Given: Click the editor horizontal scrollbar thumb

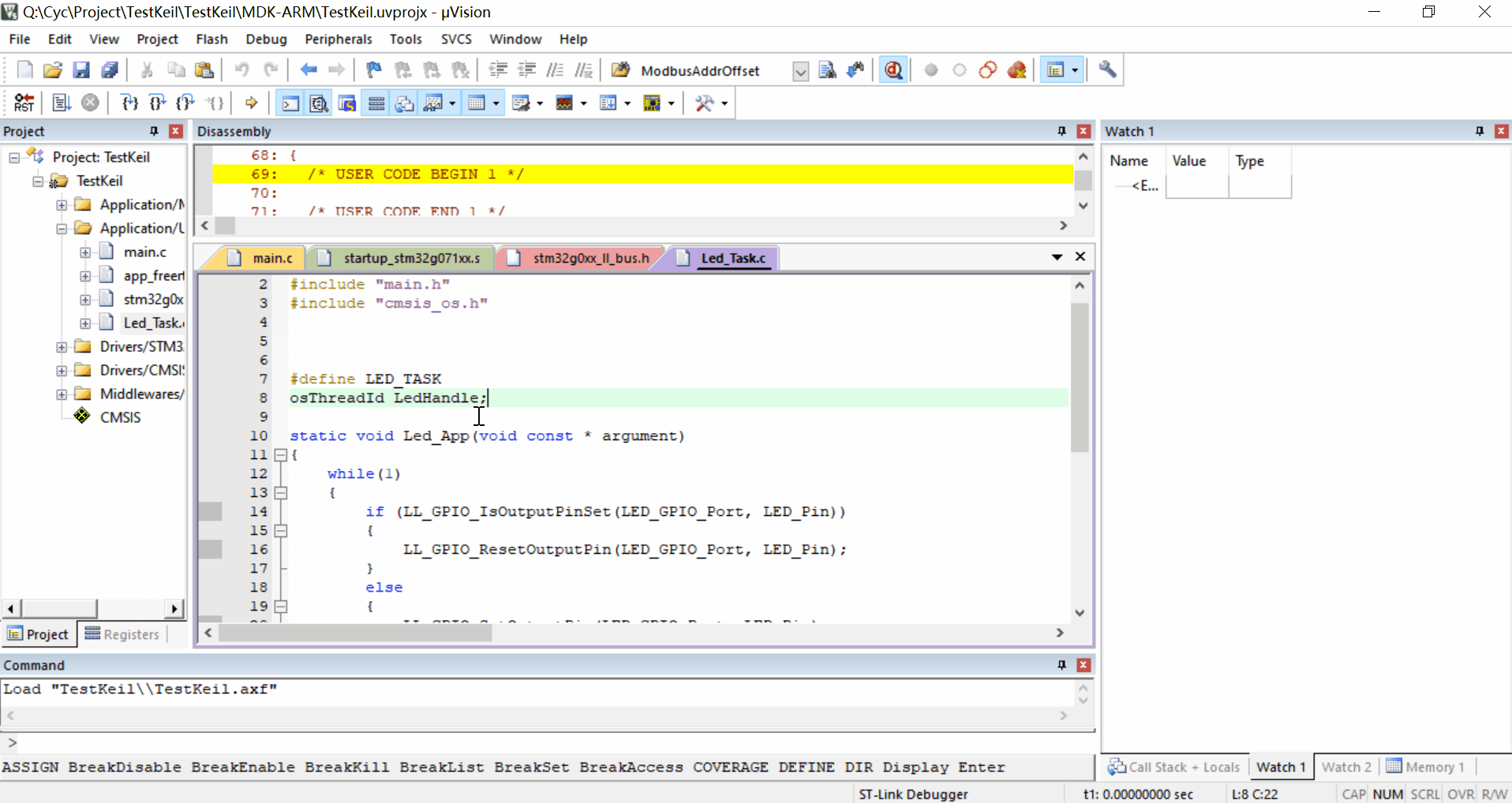Looking at the screenshot, I should pos(355,633).
